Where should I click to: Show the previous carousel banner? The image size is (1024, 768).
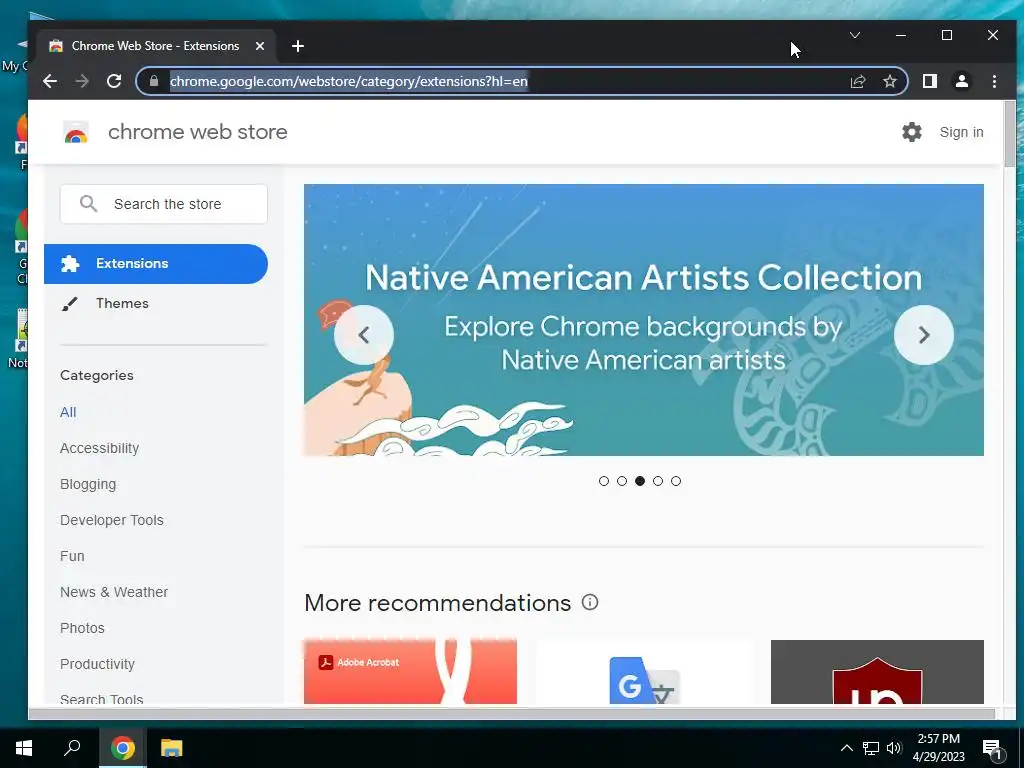coord(364,335)
